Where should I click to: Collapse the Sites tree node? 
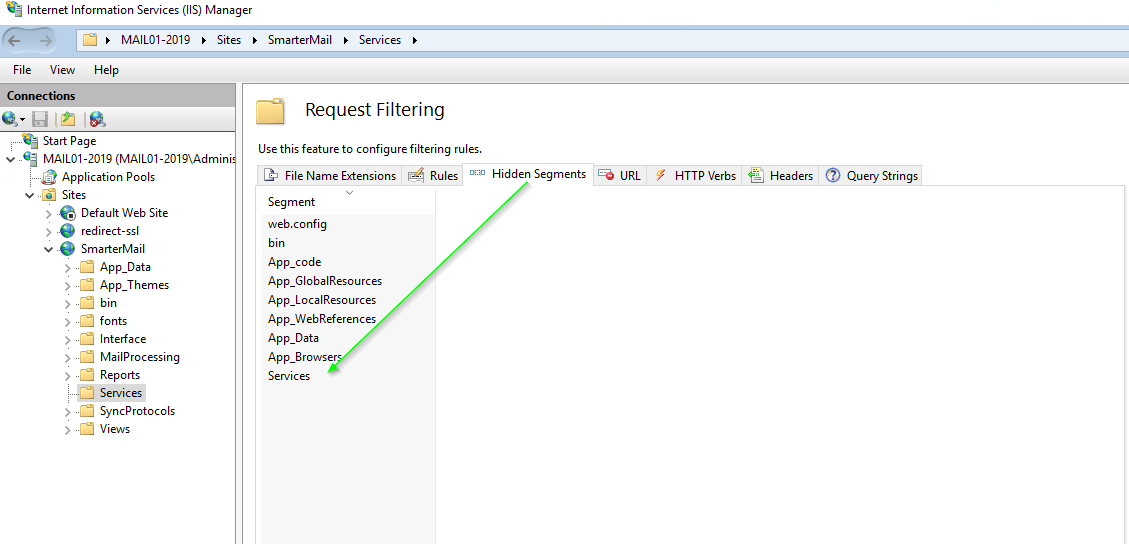coord(30,195)
